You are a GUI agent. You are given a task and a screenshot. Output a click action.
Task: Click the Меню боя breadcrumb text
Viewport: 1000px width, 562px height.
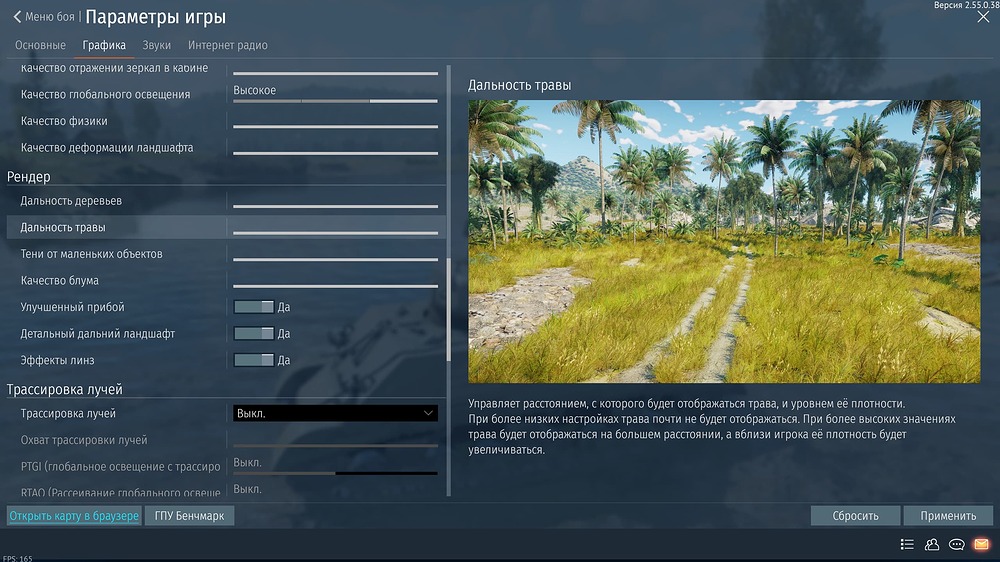point(50,17)
